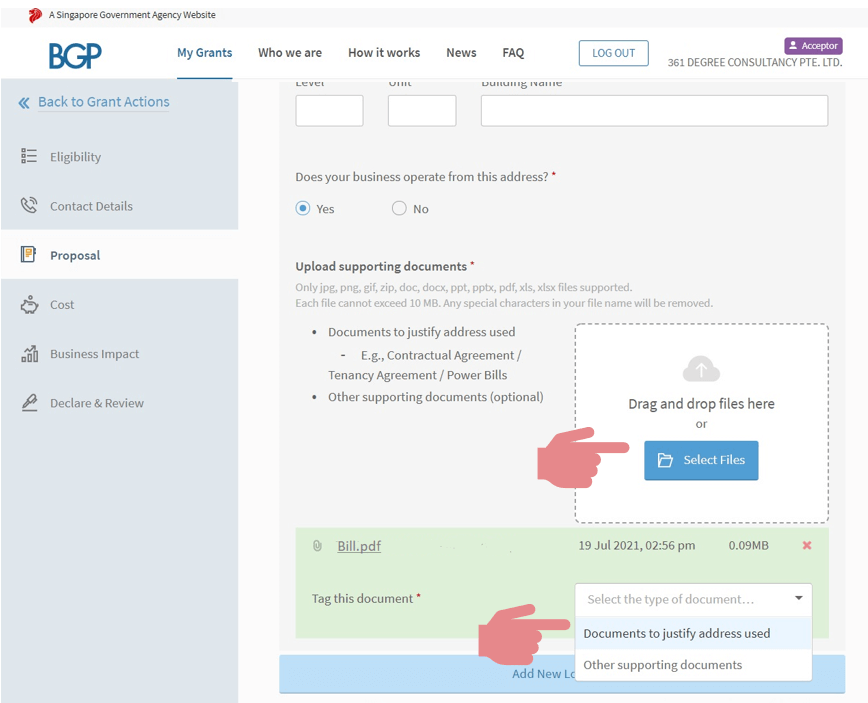Choose Other supporting documents option
The width and height of the screenshot is (868, 703).
[x=662, y=665]
